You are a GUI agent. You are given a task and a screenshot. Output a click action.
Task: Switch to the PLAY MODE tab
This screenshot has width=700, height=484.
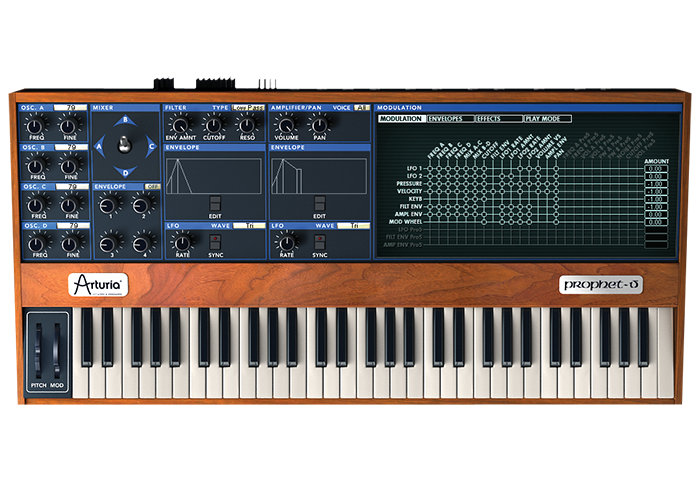[547, 119]
